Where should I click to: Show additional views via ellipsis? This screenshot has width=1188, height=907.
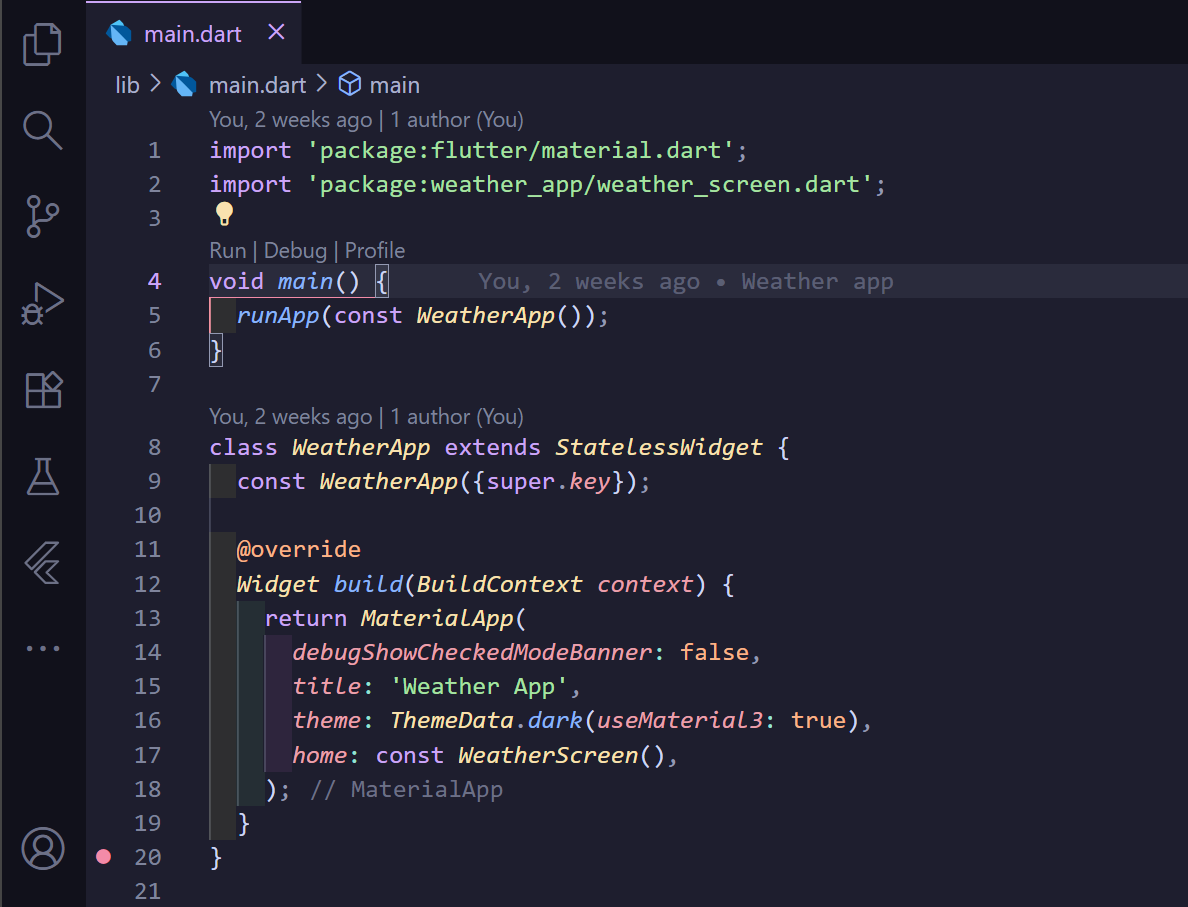(x=43, y=649)
